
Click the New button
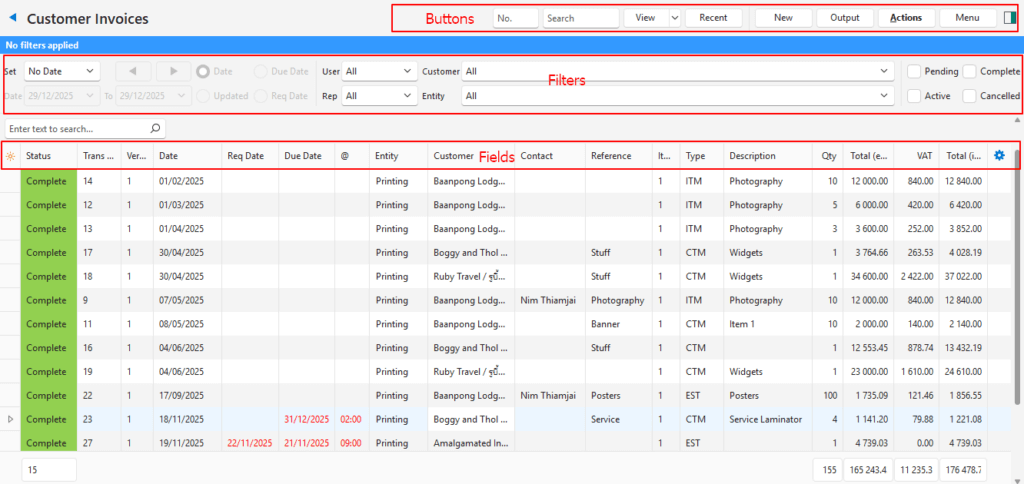(x=783, y=18)
